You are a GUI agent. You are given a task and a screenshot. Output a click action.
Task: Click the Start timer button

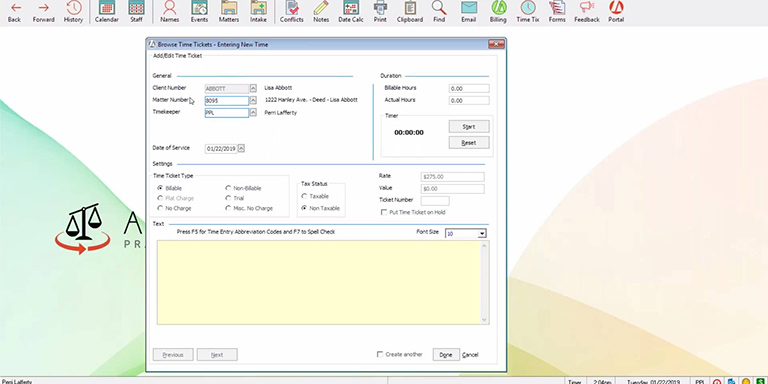469,126
